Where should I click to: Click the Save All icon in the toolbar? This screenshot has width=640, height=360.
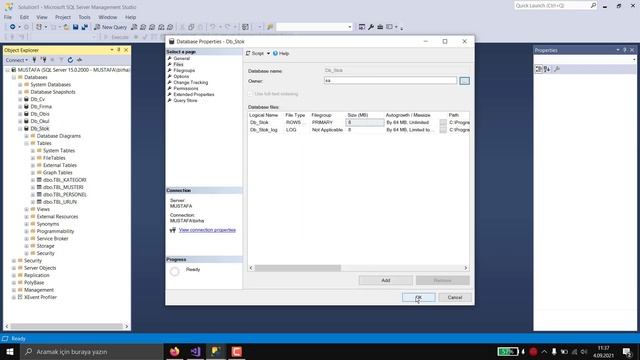[x=84, y=27]
